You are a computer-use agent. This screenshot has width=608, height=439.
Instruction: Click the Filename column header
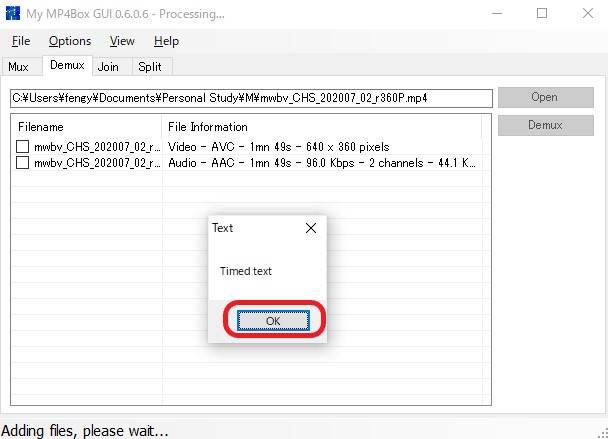tap(86, 127)
